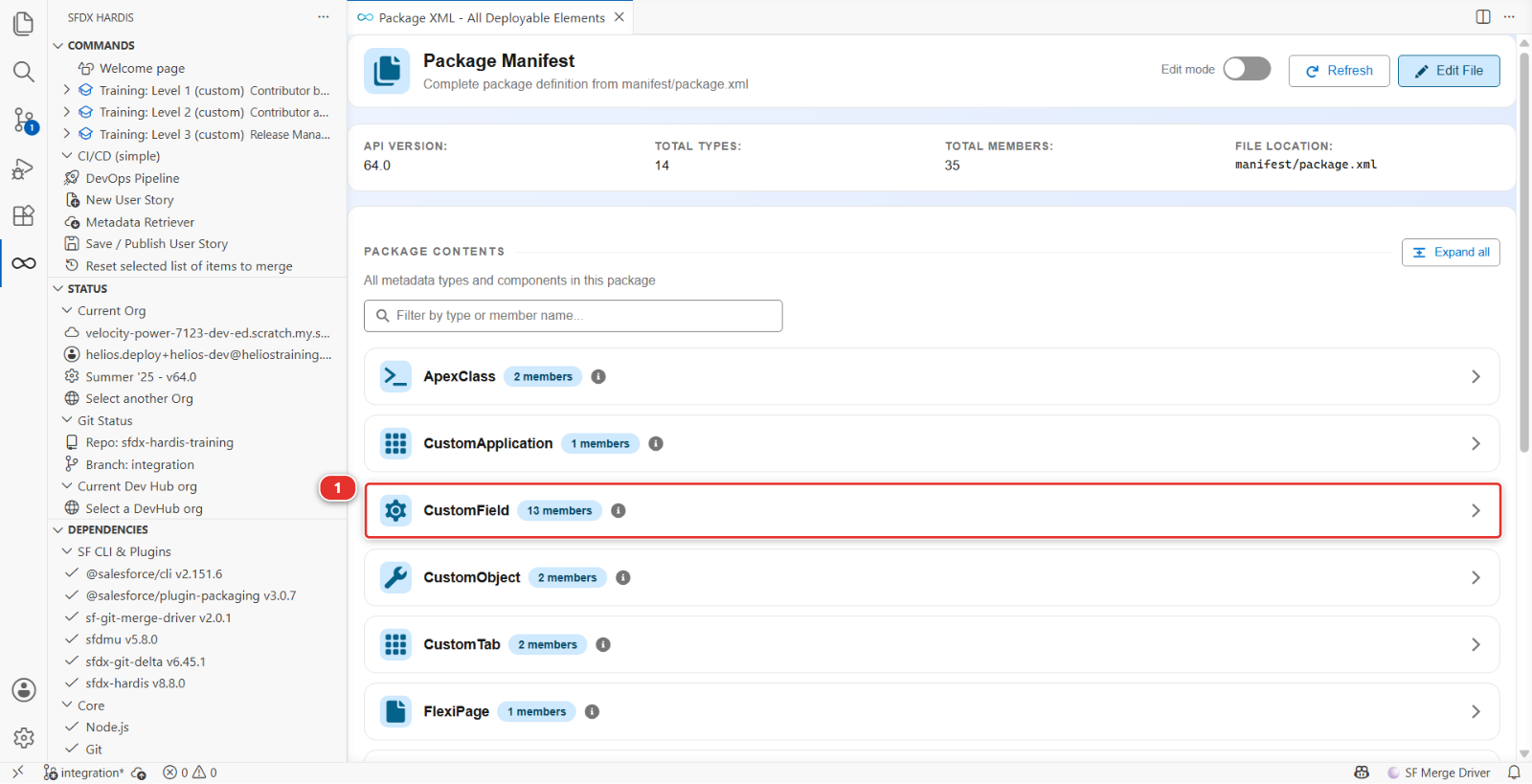1532x784 pixels.
Task: Click the Expand all button
Action: [1451, 253]
